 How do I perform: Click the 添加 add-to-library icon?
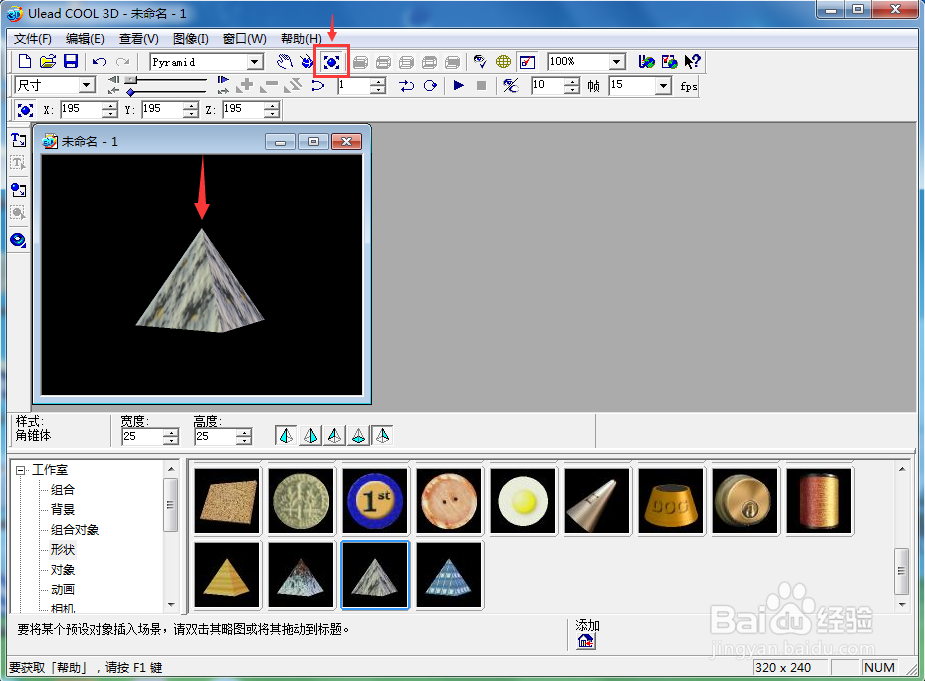tap(586, 641)
